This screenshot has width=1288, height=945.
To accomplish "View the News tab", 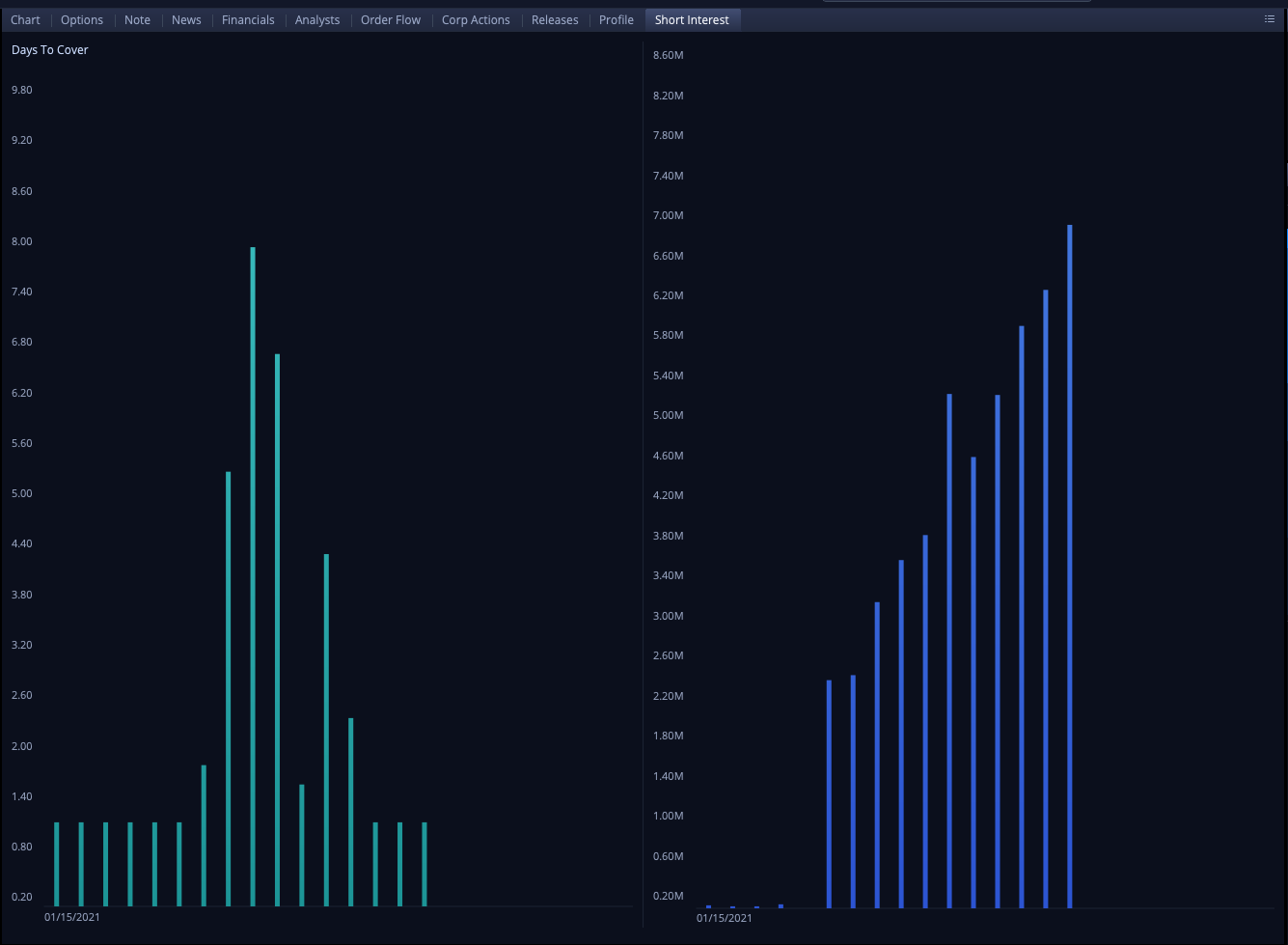I will coord(186,19).
